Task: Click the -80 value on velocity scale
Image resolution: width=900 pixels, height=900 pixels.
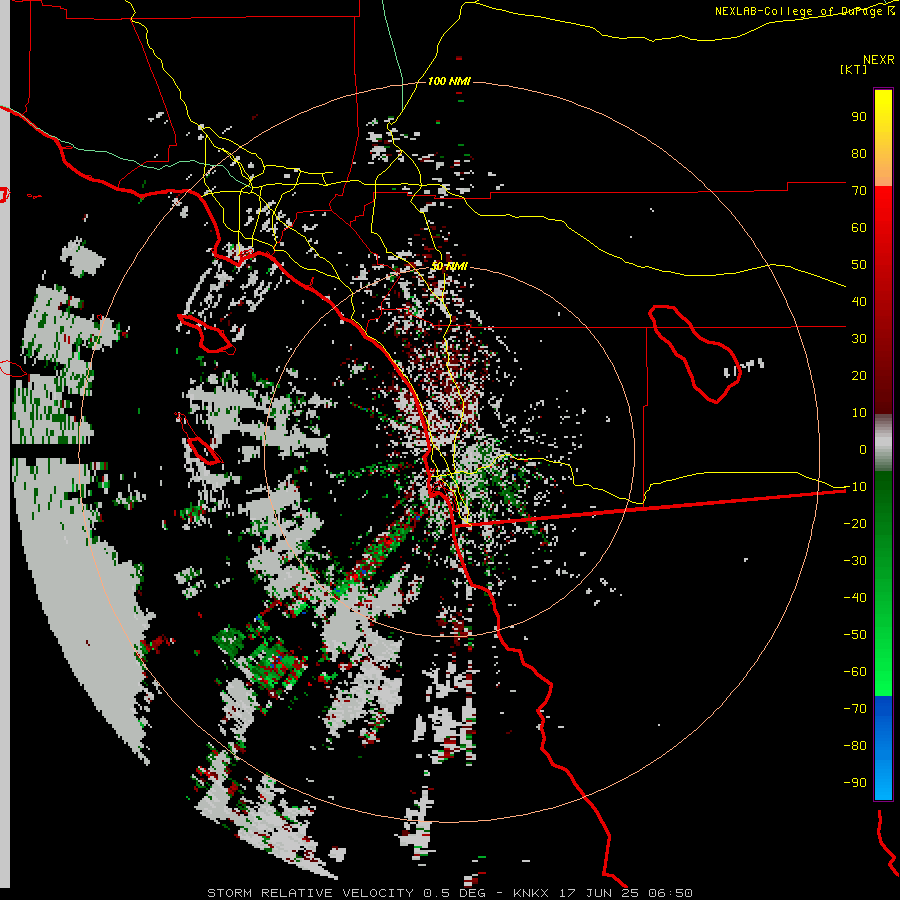Action: point(855,746)
